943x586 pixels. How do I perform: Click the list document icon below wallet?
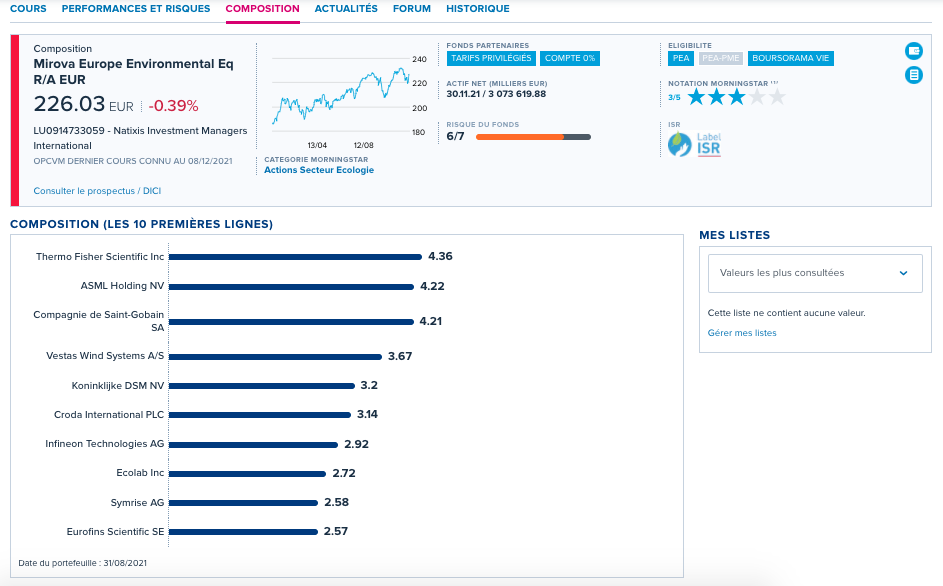click(914, 75)
